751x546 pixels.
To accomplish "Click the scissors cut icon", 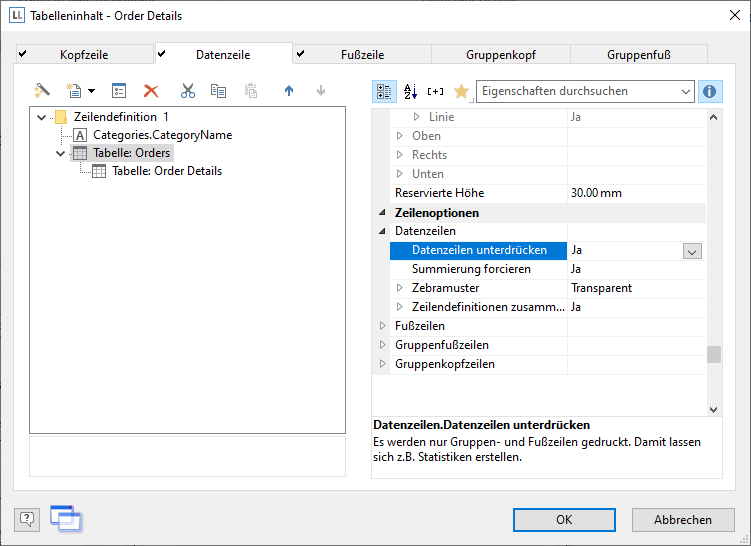I will click(188, 91).
